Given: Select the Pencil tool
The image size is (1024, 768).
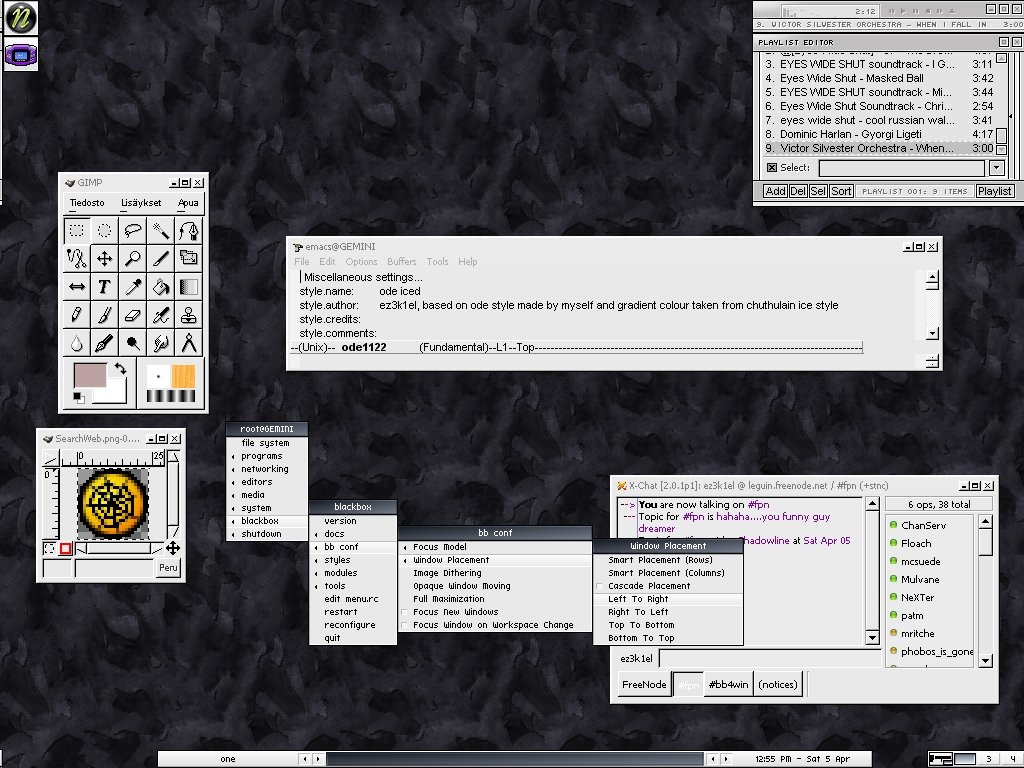Looking at the screenshot, I should click(77, 315).
